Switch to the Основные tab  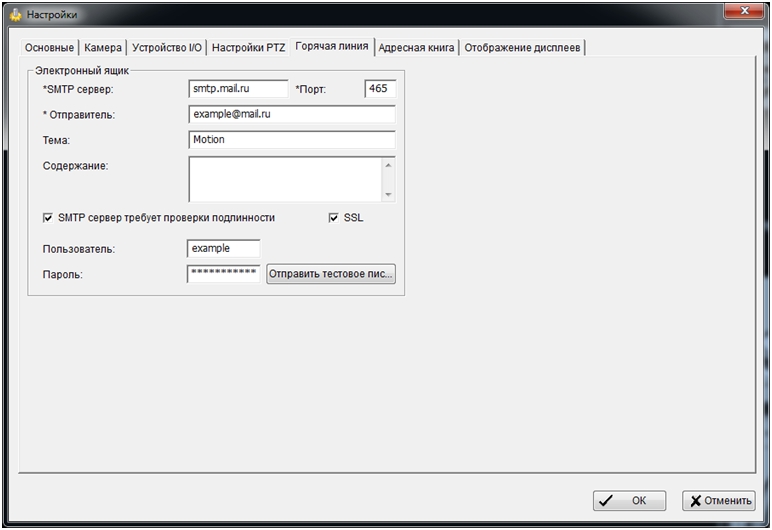pos(48,48)
